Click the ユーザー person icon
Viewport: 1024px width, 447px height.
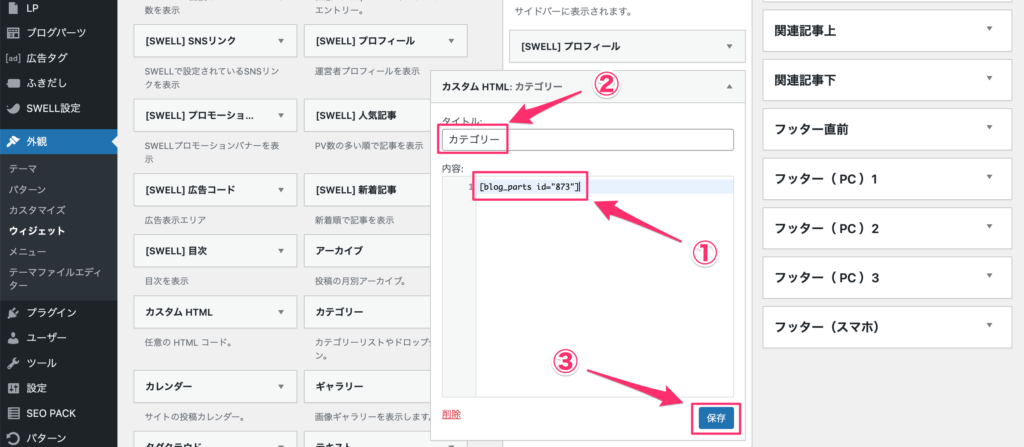13,338
